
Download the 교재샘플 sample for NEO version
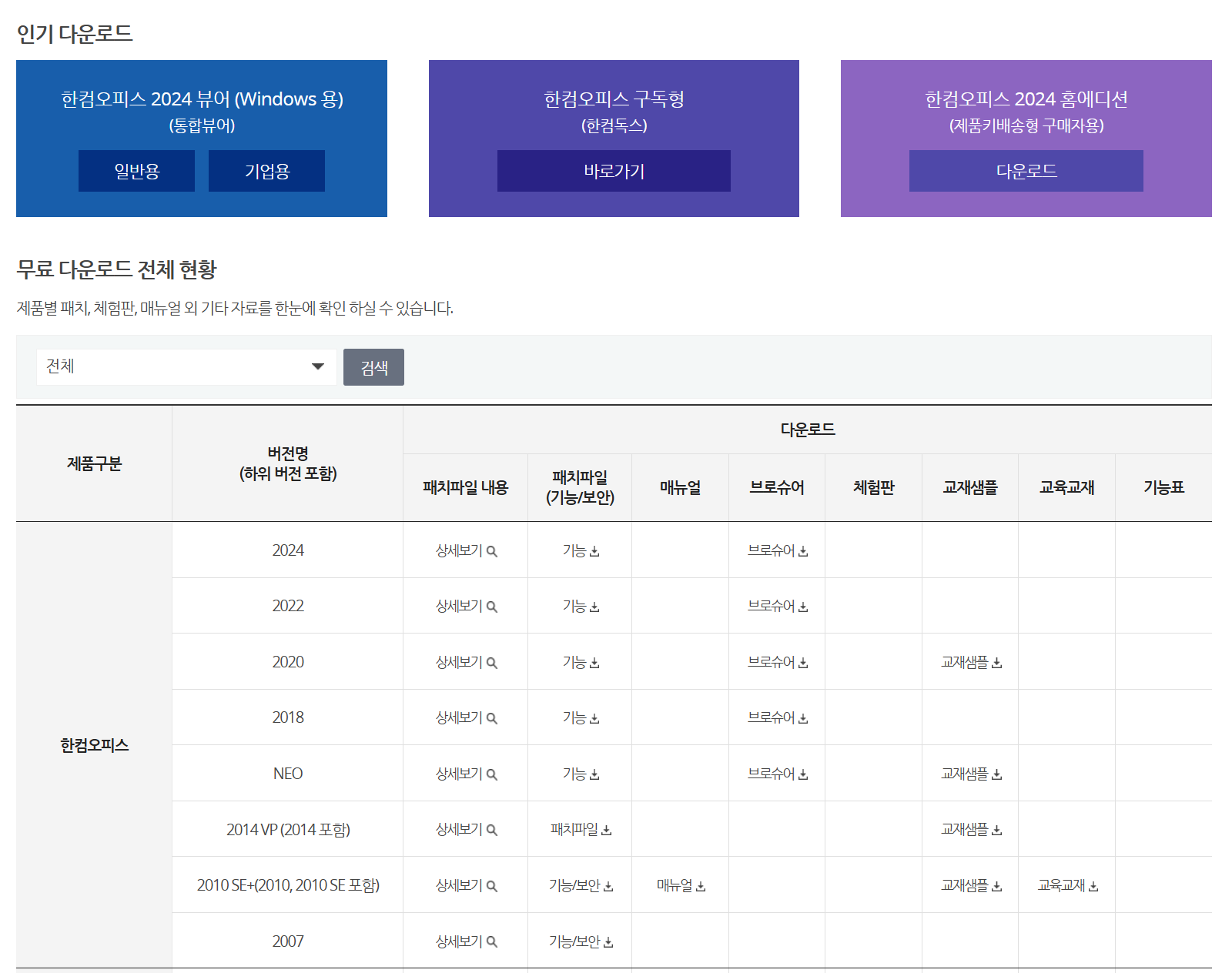coord(969,773)
